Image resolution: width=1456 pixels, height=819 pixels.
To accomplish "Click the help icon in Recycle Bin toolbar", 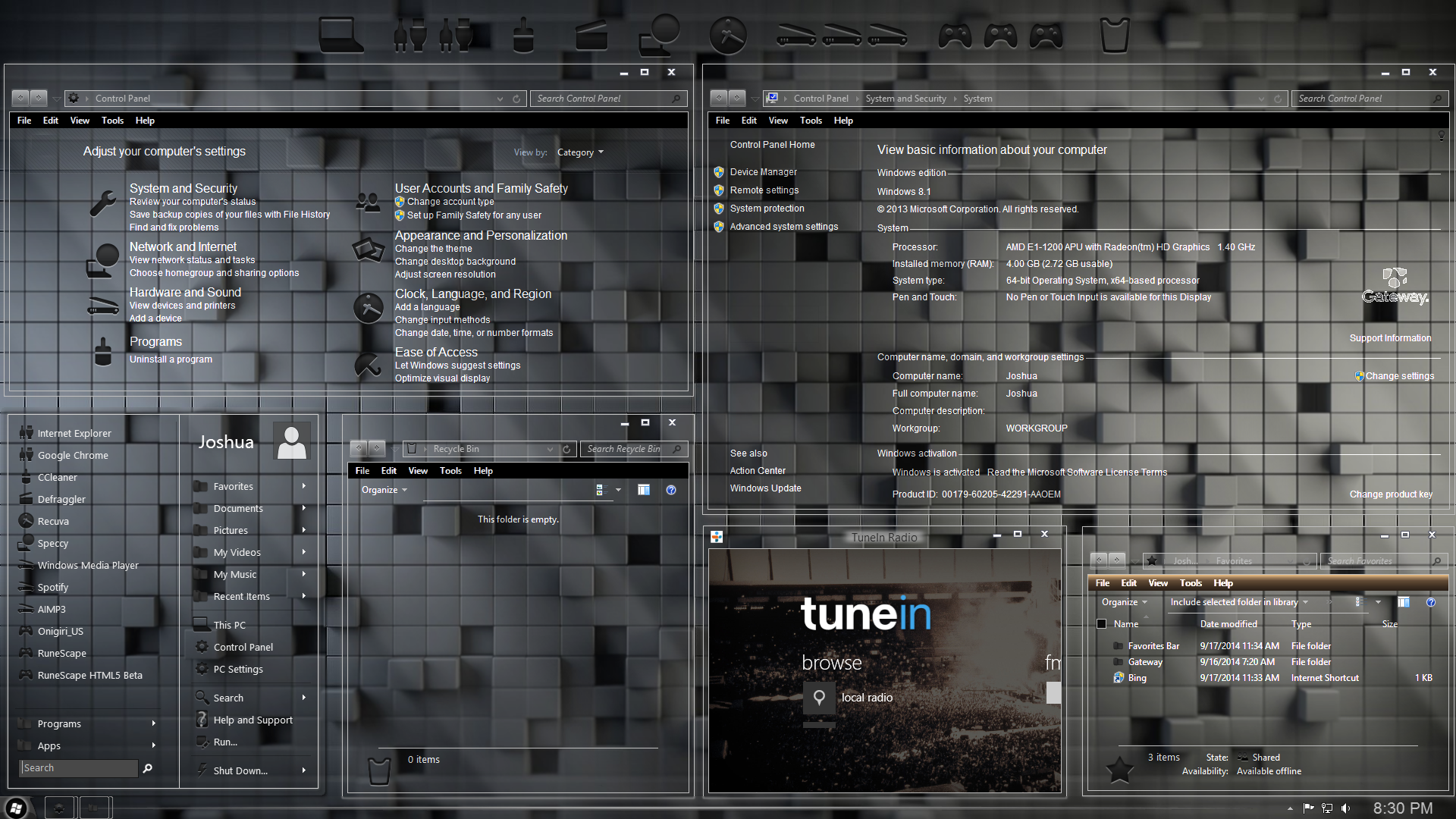I will (671, 490).
